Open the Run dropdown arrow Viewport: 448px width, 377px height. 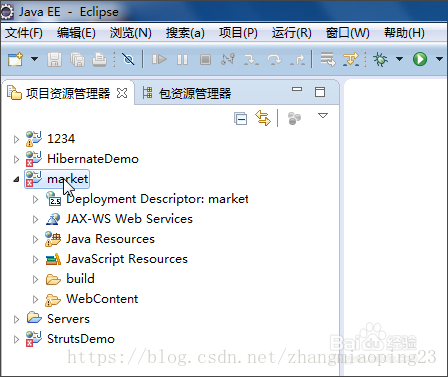[439, 59]
